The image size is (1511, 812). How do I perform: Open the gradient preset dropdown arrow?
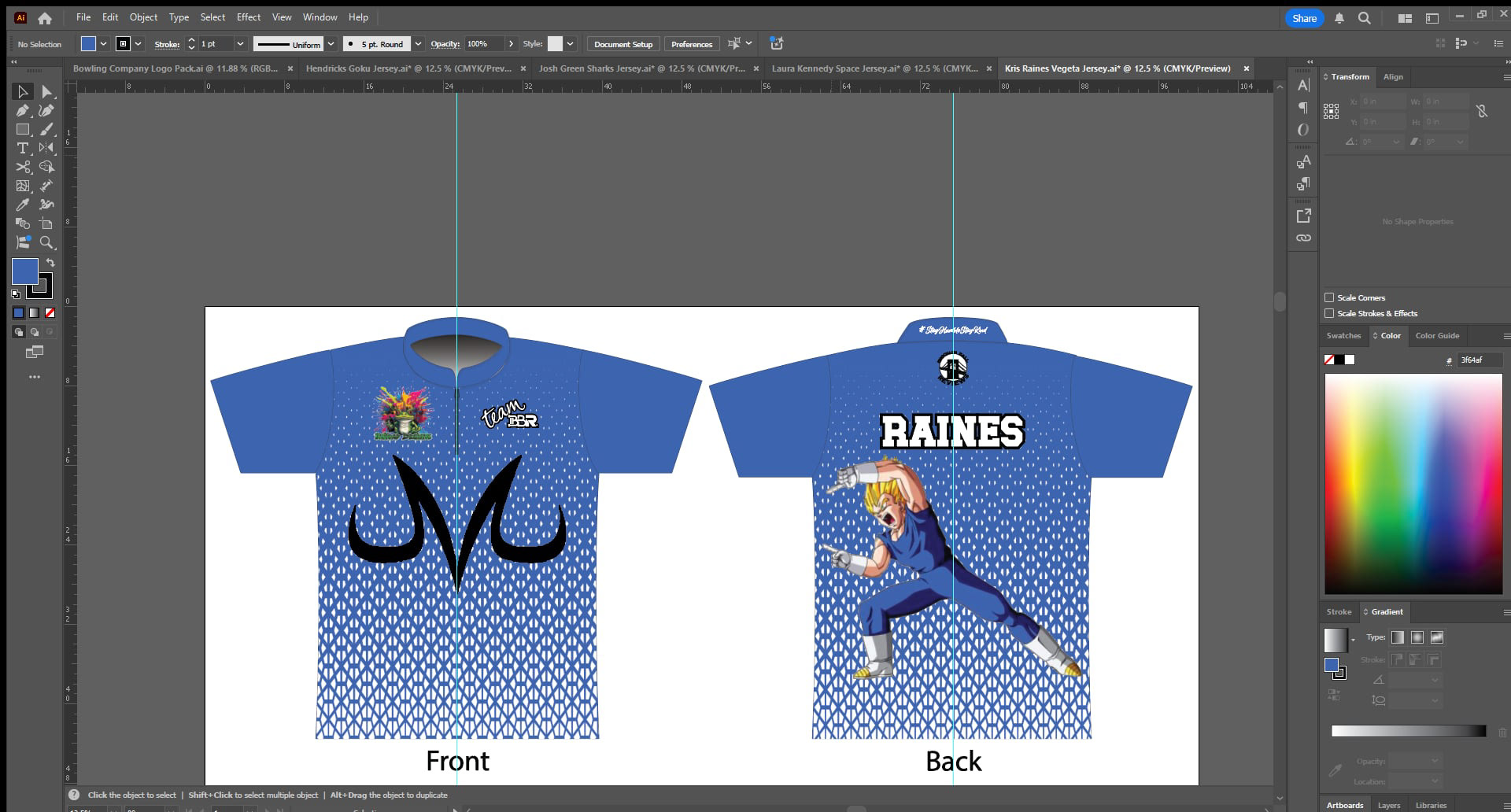point(1353,640)
